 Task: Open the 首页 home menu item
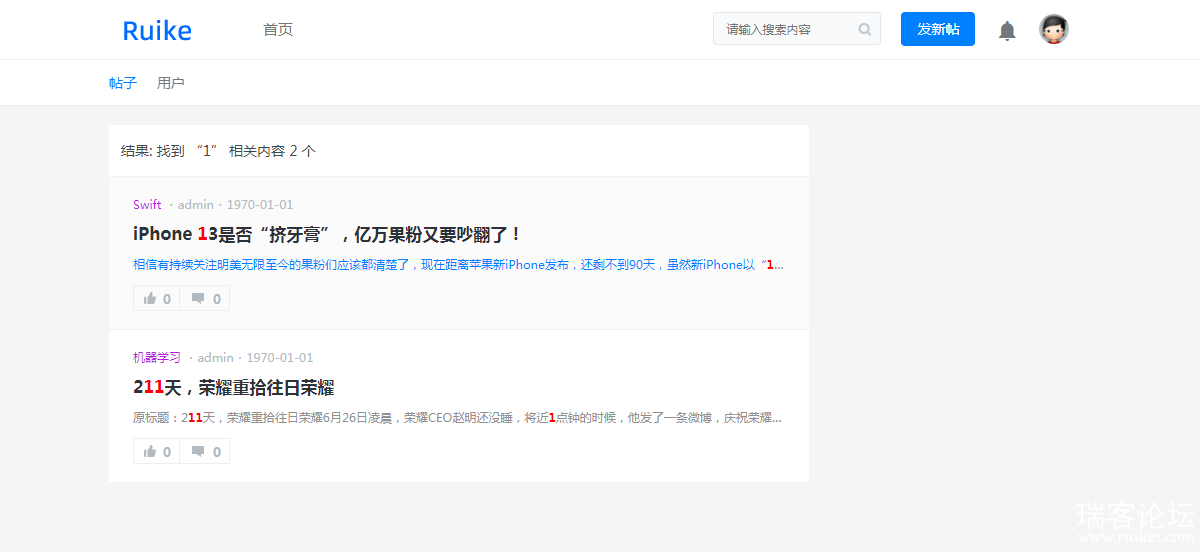click(278, 30)
